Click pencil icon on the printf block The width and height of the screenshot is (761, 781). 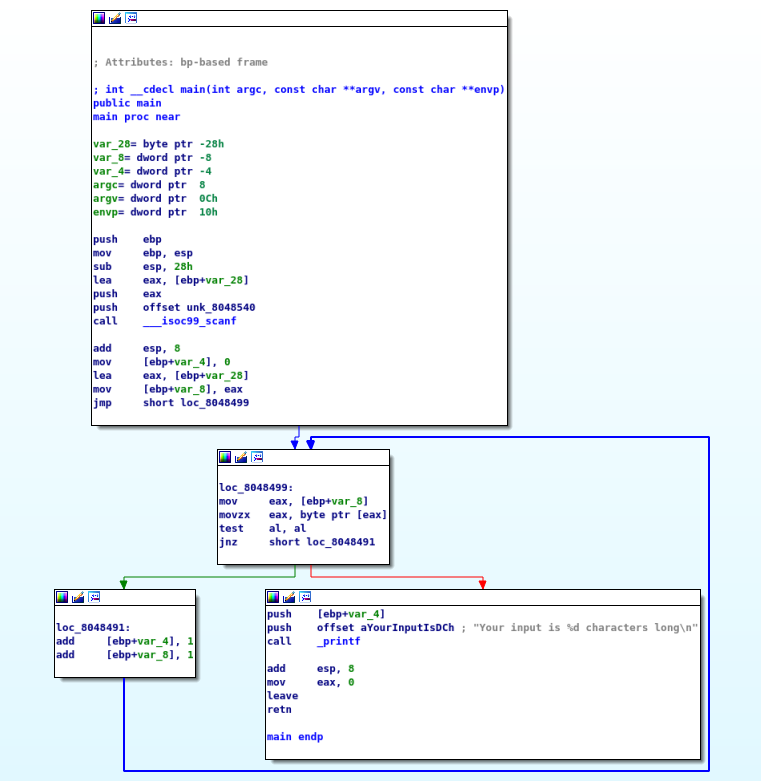coord(289,597)
